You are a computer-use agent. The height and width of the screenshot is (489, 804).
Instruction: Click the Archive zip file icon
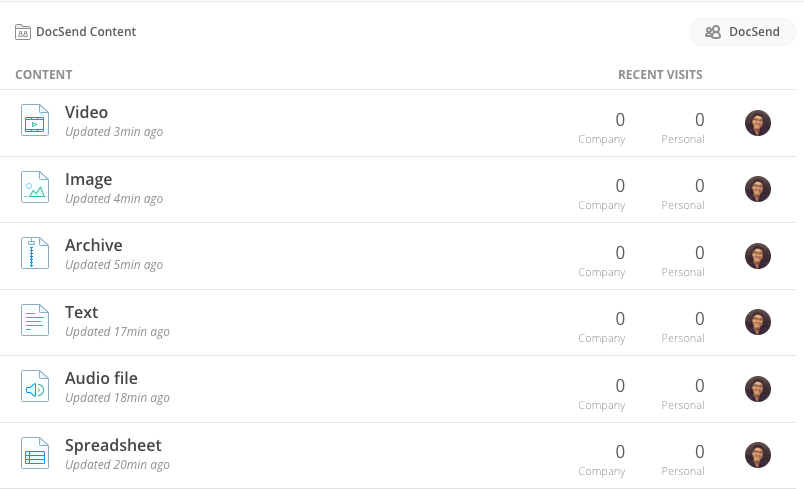35,253
